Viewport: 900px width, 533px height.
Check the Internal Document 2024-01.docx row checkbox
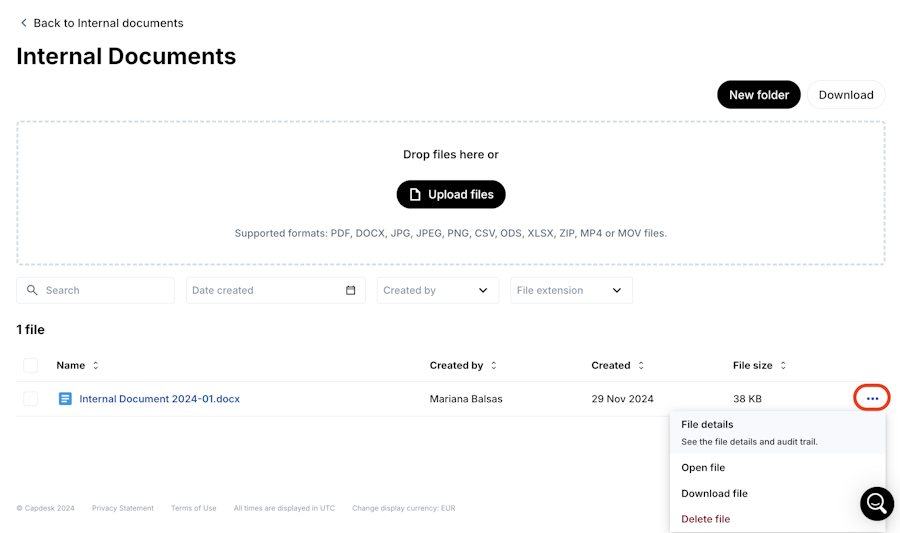tap(31, 399)
